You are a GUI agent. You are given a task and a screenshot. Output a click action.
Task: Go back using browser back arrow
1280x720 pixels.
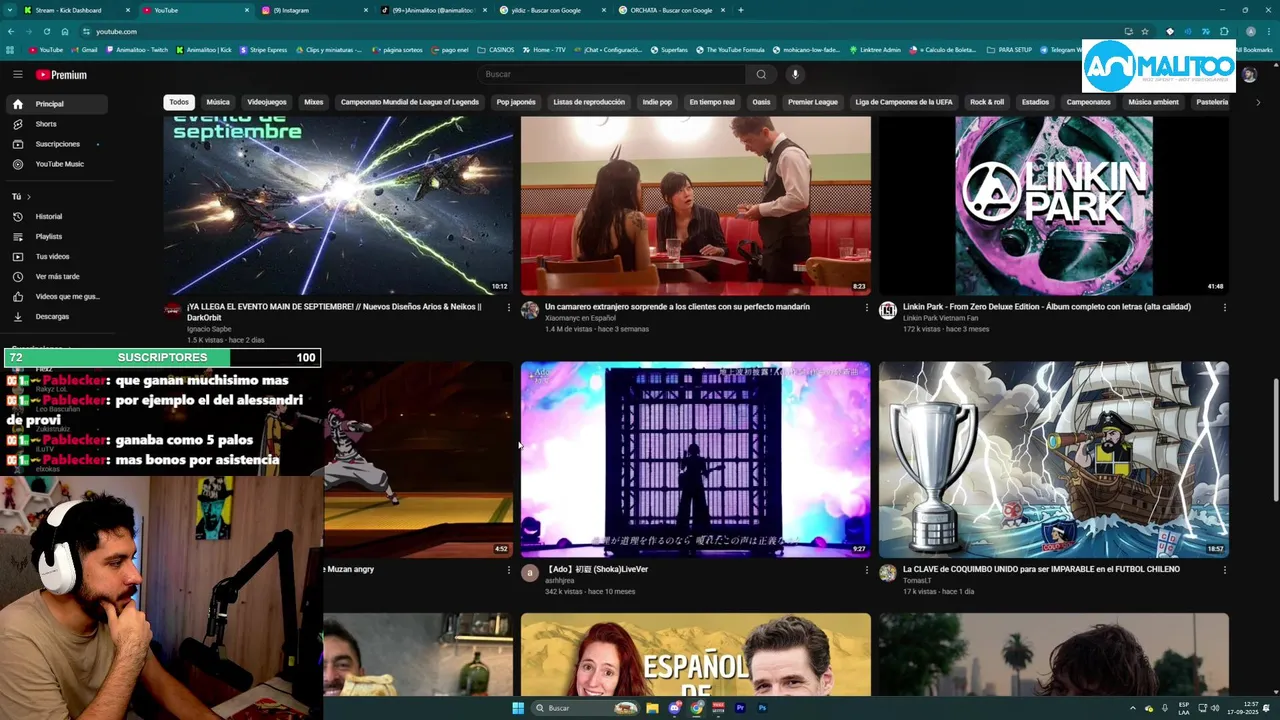(x=11, y=31)
